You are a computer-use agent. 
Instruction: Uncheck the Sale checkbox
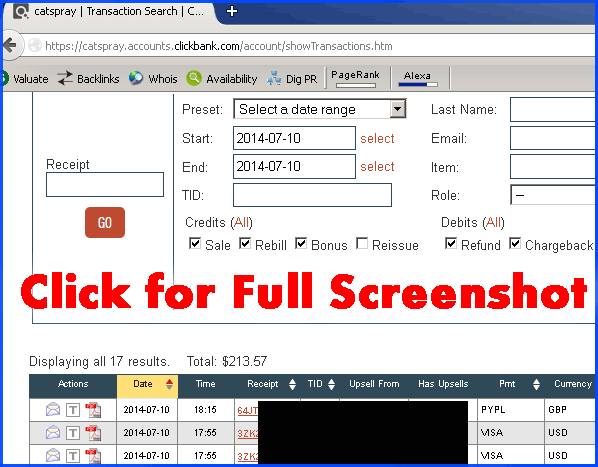[x=195, y=243]
